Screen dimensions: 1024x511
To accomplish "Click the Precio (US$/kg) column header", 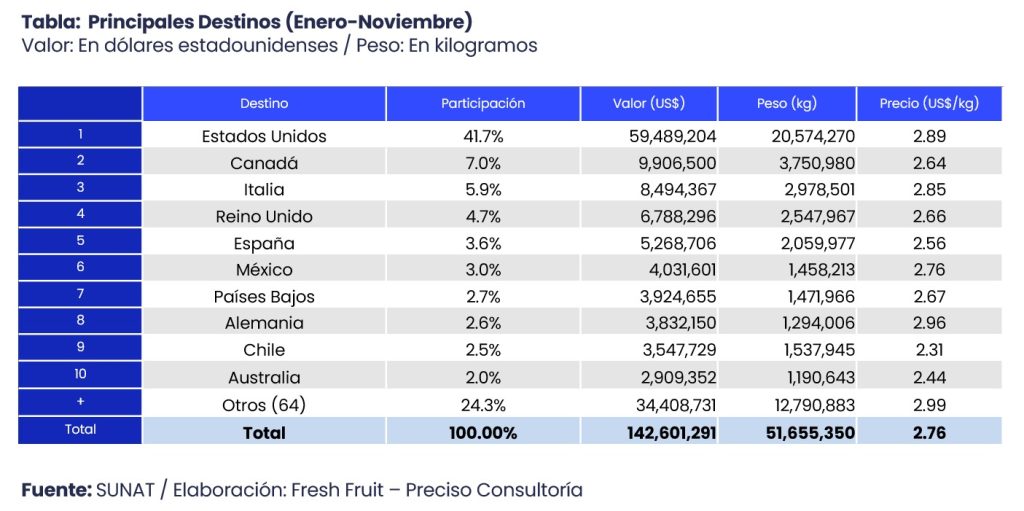I will point(929,103).
